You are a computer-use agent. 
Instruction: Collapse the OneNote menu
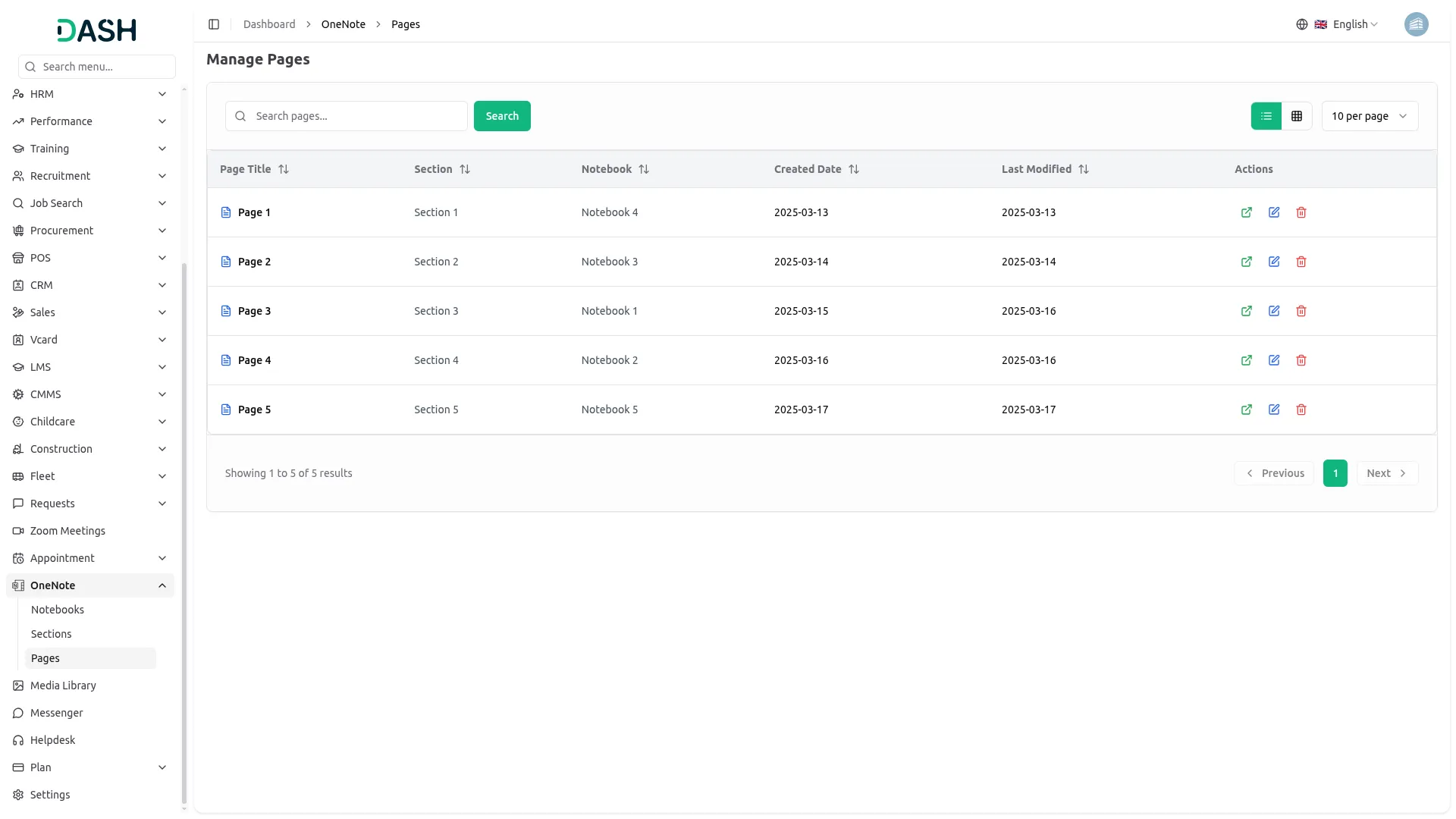click(89, 585)
